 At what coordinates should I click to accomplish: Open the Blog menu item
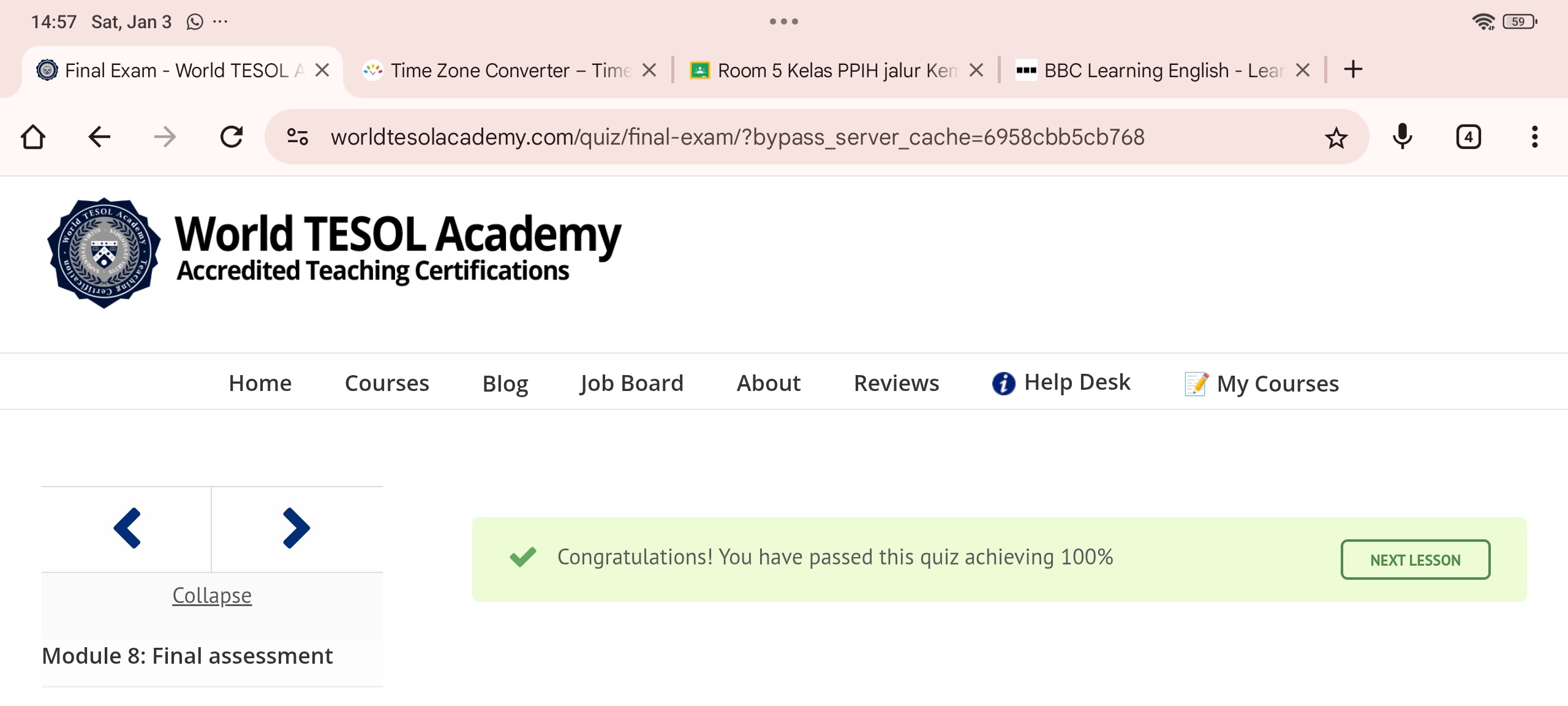505,384
